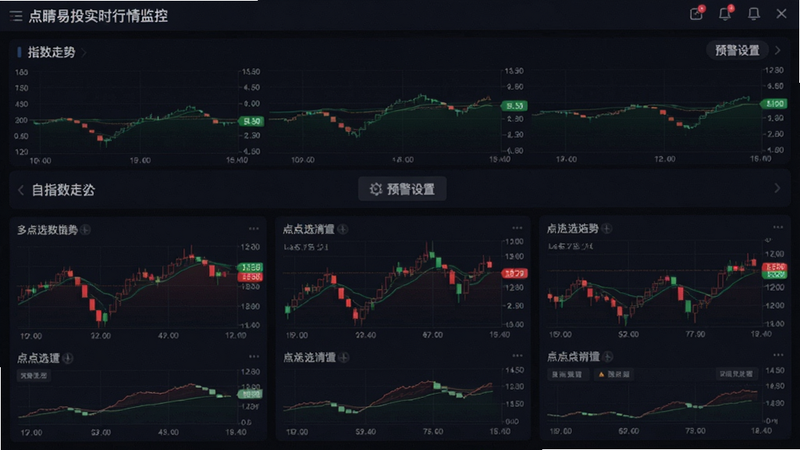Open three-dot menu of 点点选清谴 chart
The image size is (800, 450).
pyautogui.click(x=517, y=228)
